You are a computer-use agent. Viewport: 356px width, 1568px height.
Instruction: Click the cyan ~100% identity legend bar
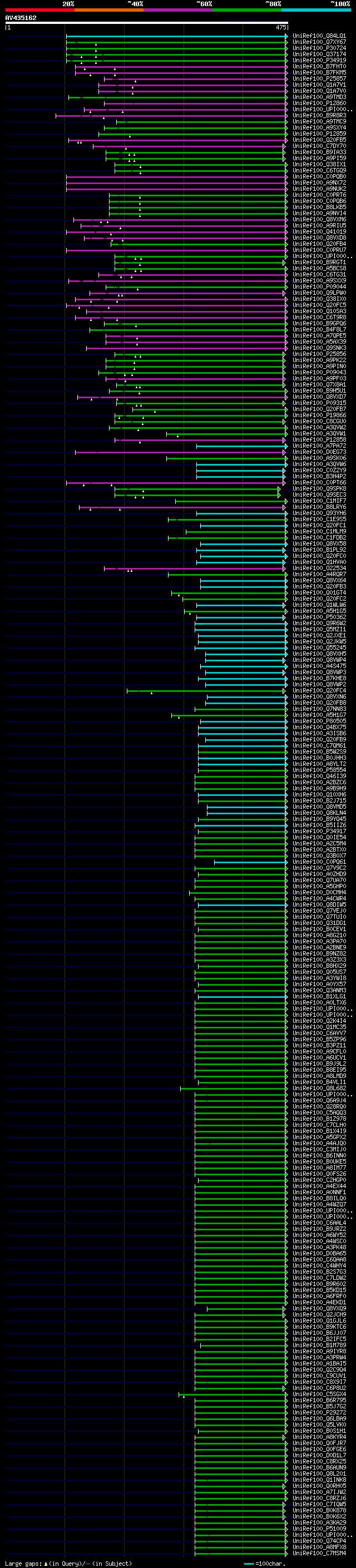coord(316,10)
